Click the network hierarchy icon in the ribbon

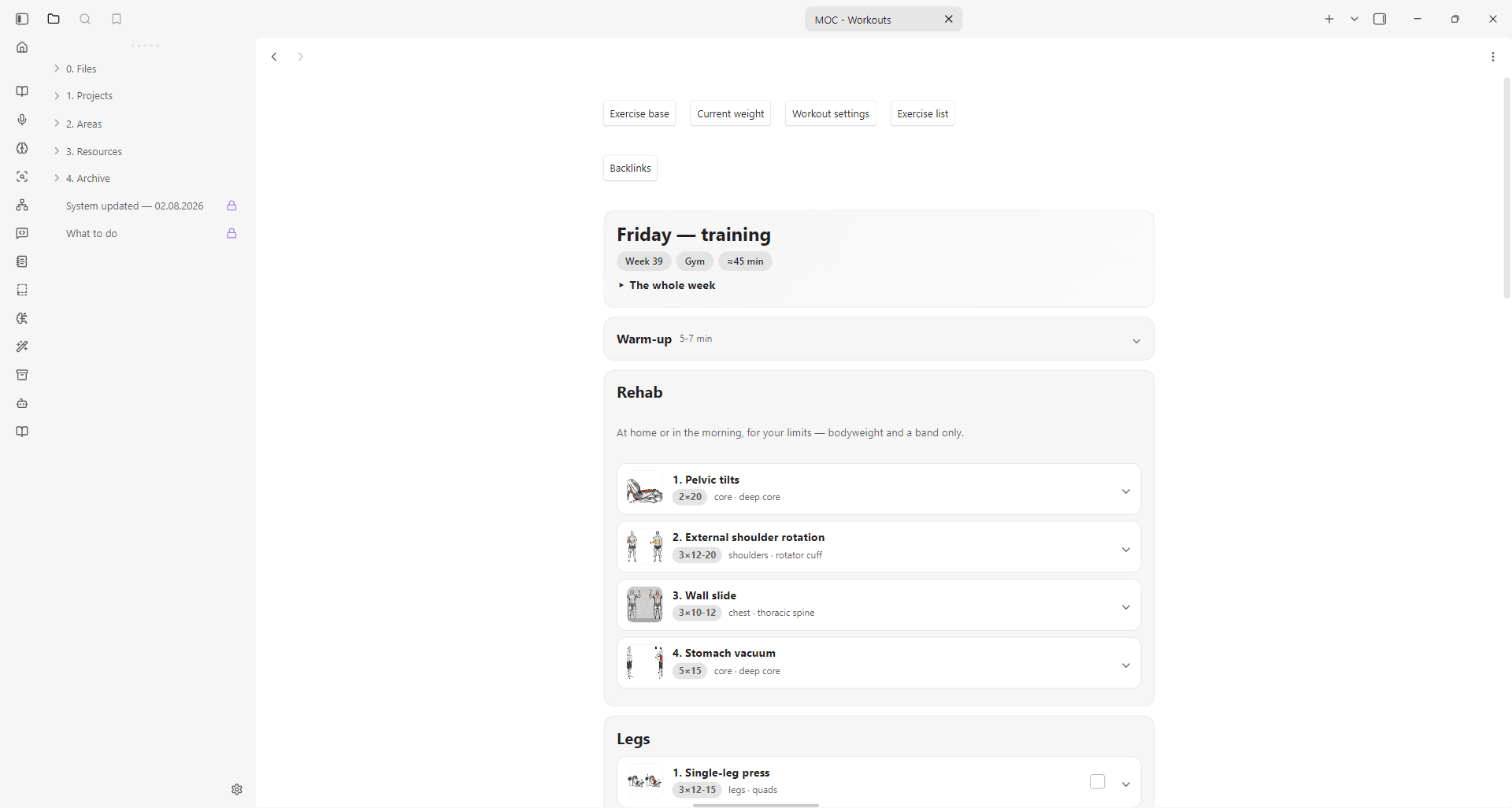click(22, 205)
